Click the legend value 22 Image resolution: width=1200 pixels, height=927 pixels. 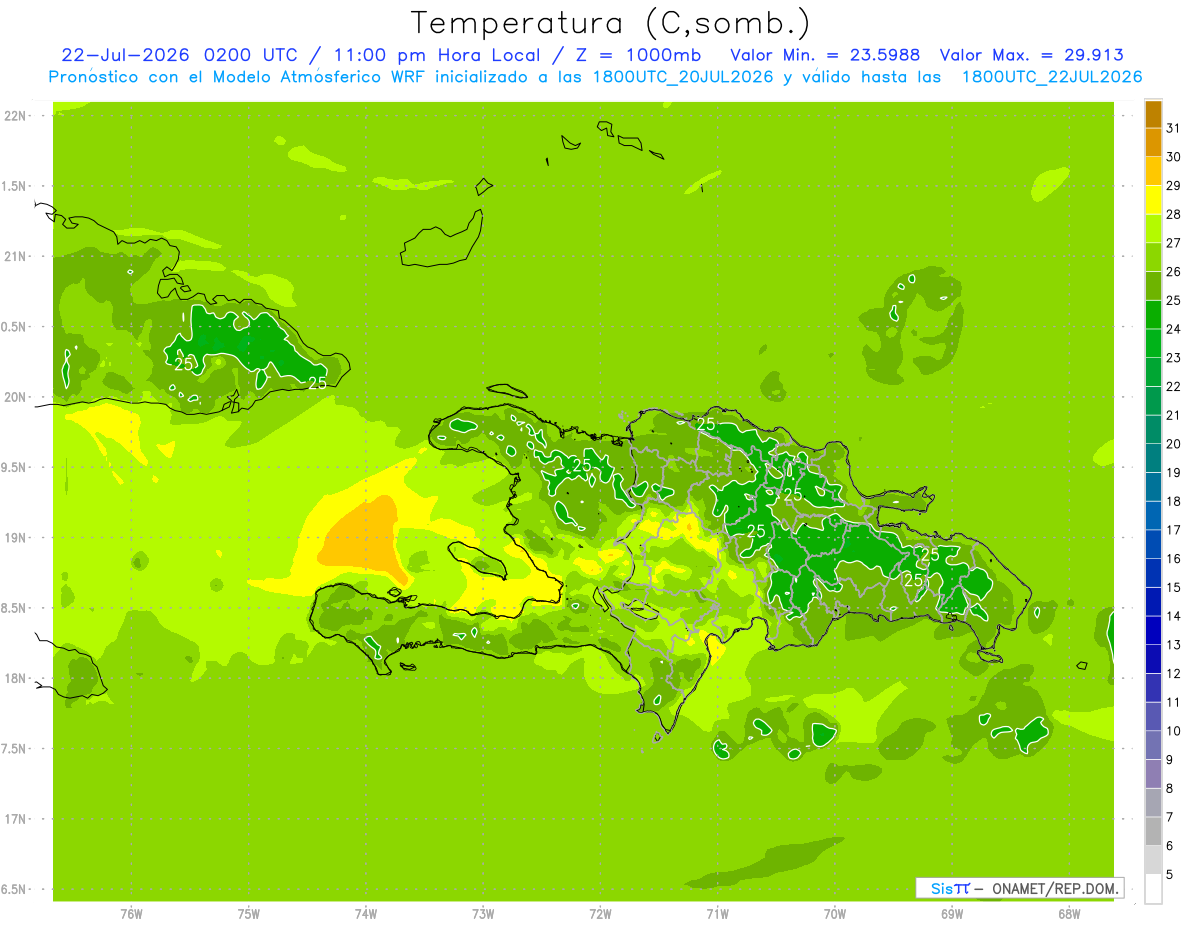click(x=1174, y=386)
